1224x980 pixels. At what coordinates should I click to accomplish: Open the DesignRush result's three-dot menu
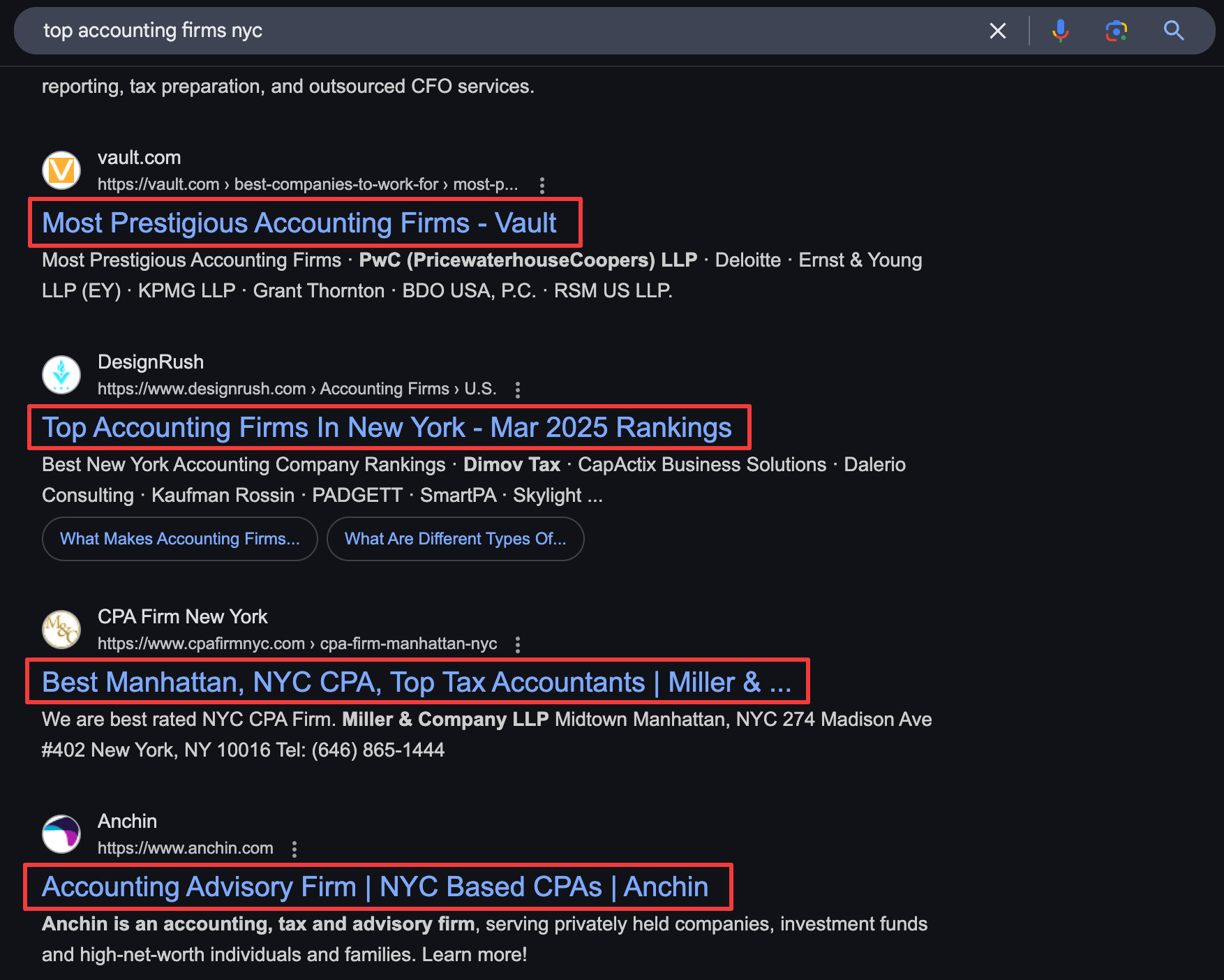[x=518, y=389]
